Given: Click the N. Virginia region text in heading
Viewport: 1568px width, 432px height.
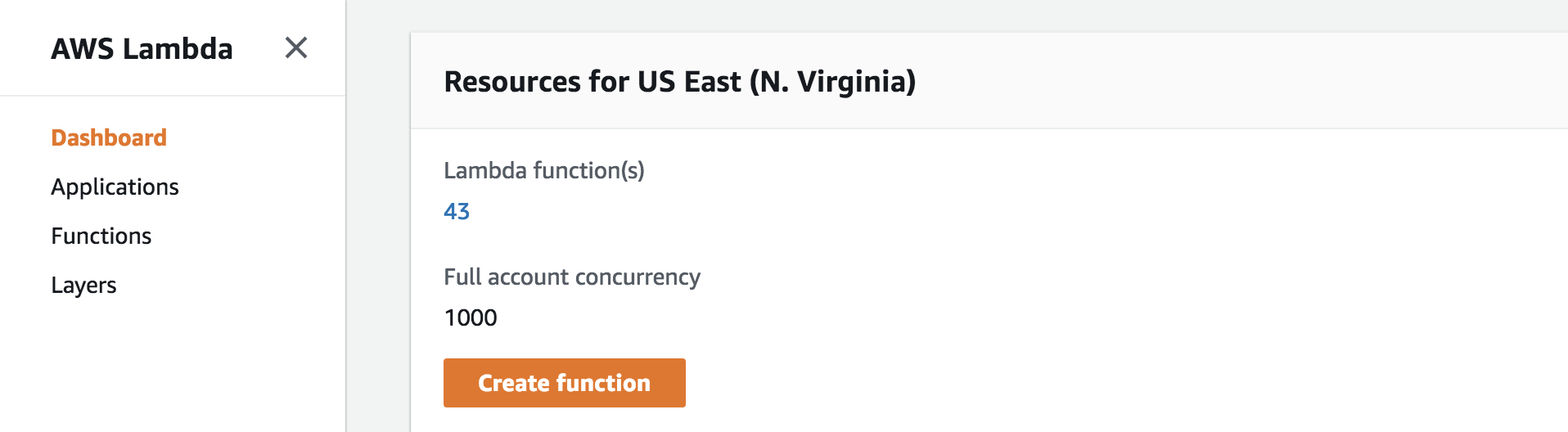Looking at the screenshot, I should 833,82.
